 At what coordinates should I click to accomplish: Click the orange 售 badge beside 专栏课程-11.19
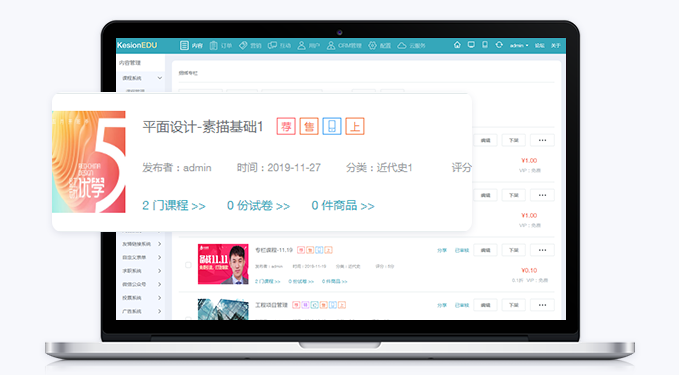pyautogui.click(x=310, y=250)
